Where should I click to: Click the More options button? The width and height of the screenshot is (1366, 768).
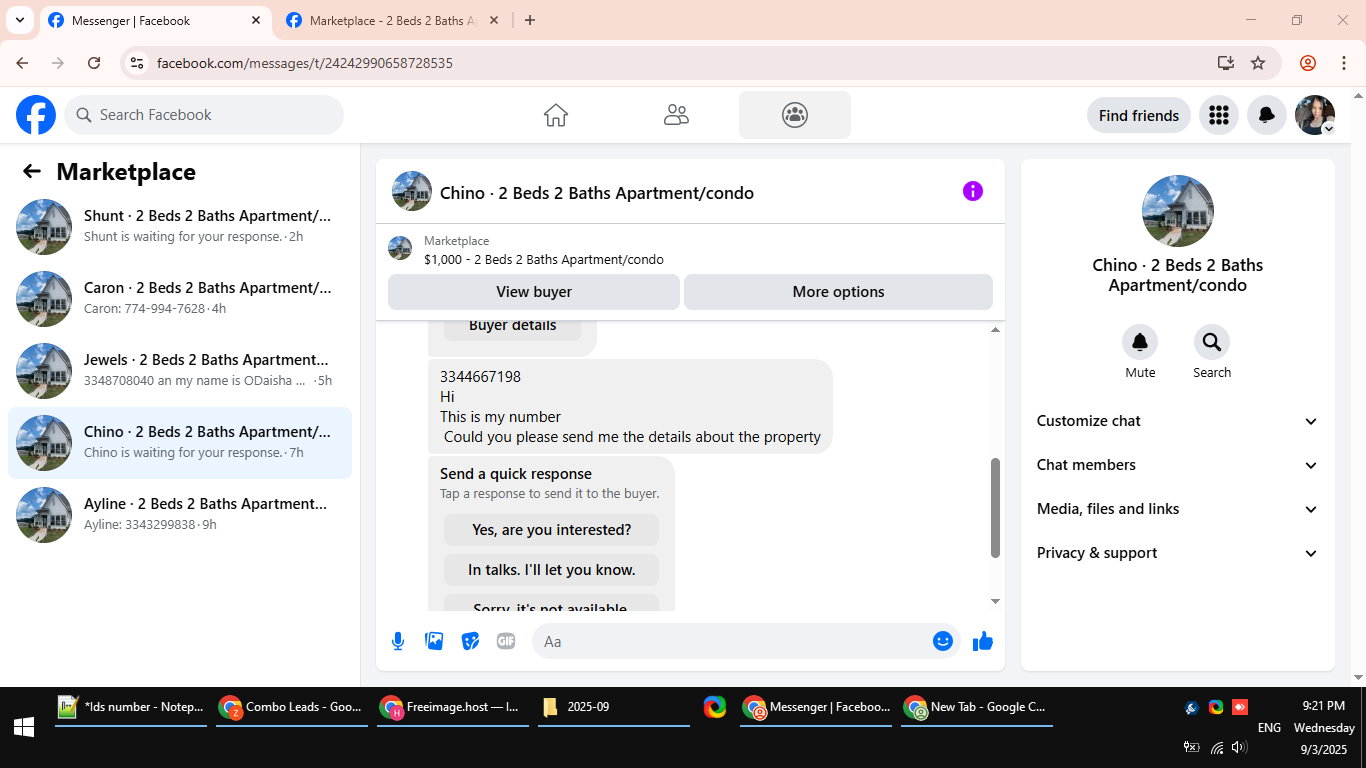click(838, 292)
